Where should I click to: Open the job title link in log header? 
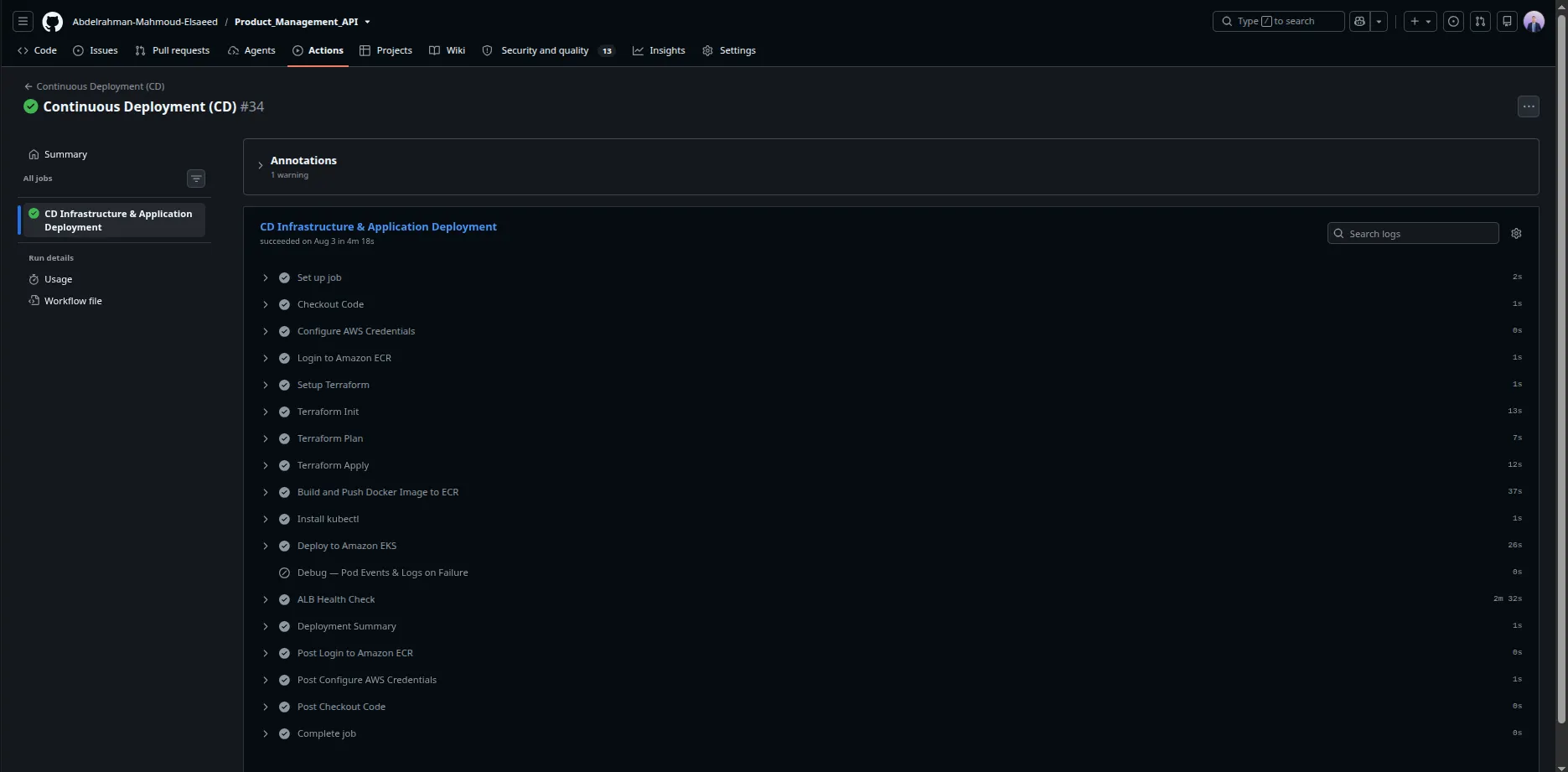(378, 227)
